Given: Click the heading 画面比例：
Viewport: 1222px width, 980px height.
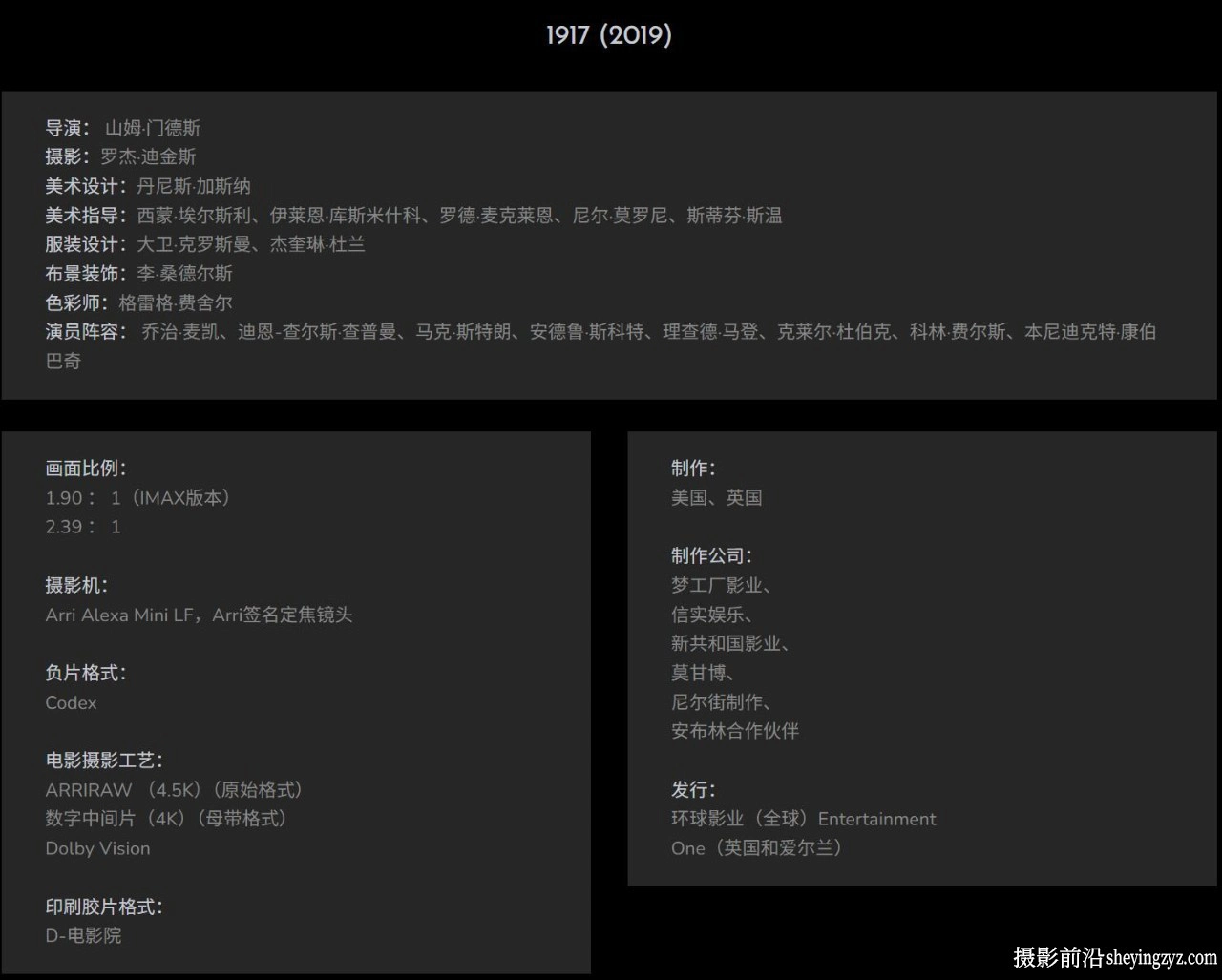Looking at the screenshot, I should tap(87, 469).
